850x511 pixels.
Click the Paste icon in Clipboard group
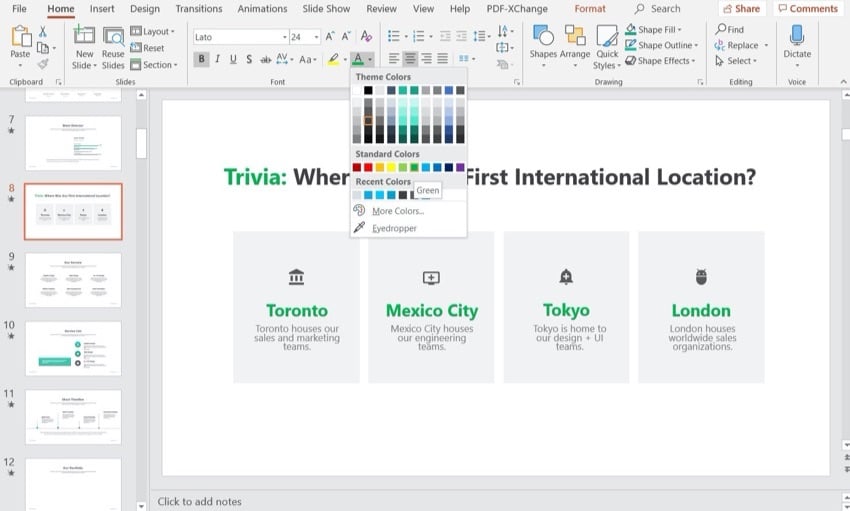(x=20, y=38)
